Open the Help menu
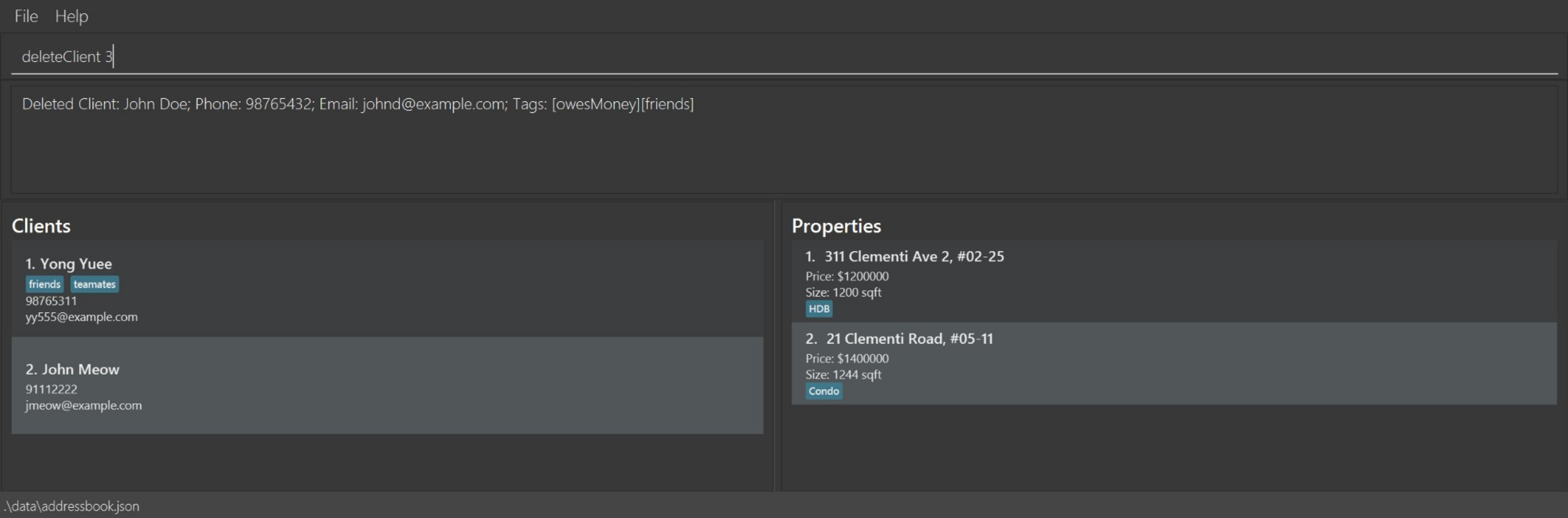Viewport: 1568px width, 518px height. [x=71, y=16]
